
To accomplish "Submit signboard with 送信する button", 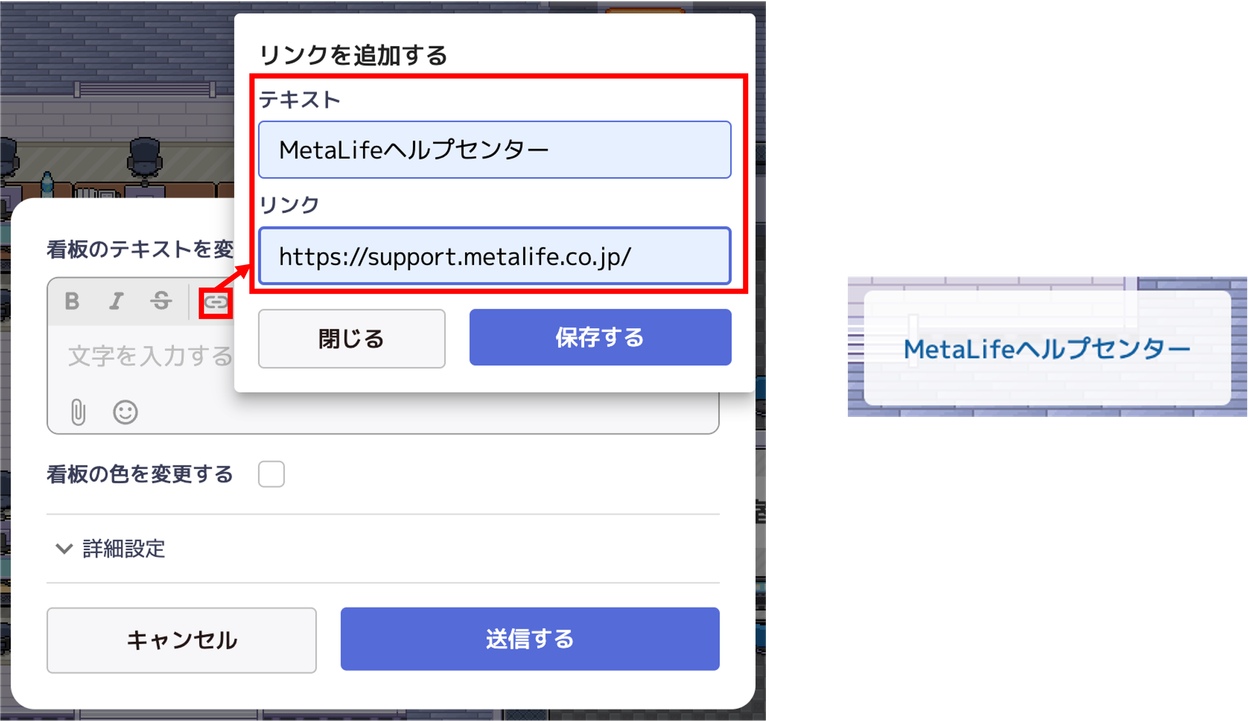I will (530, 639).
